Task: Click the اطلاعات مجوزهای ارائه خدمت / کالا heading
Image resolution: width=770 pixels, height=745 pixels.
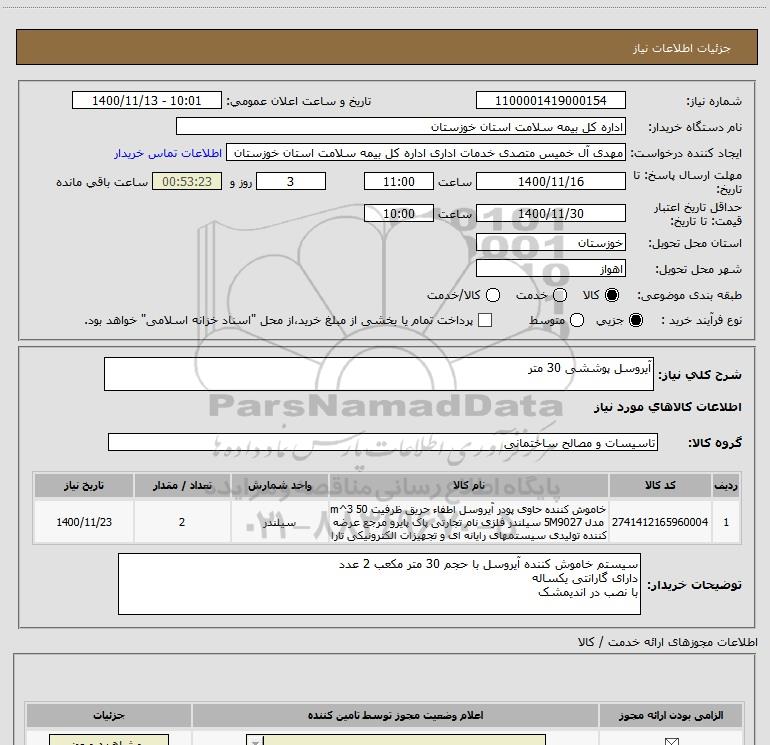Action: (667, 642)
